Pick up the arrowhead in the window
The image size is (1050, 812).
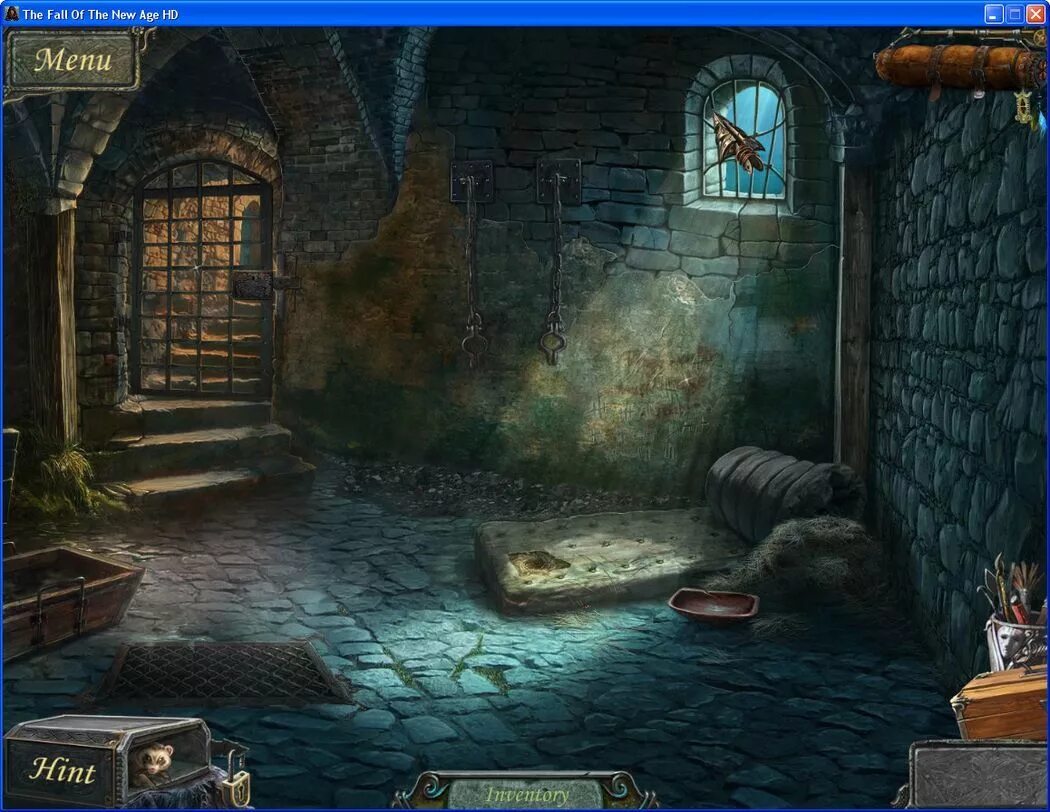(738, 143)
